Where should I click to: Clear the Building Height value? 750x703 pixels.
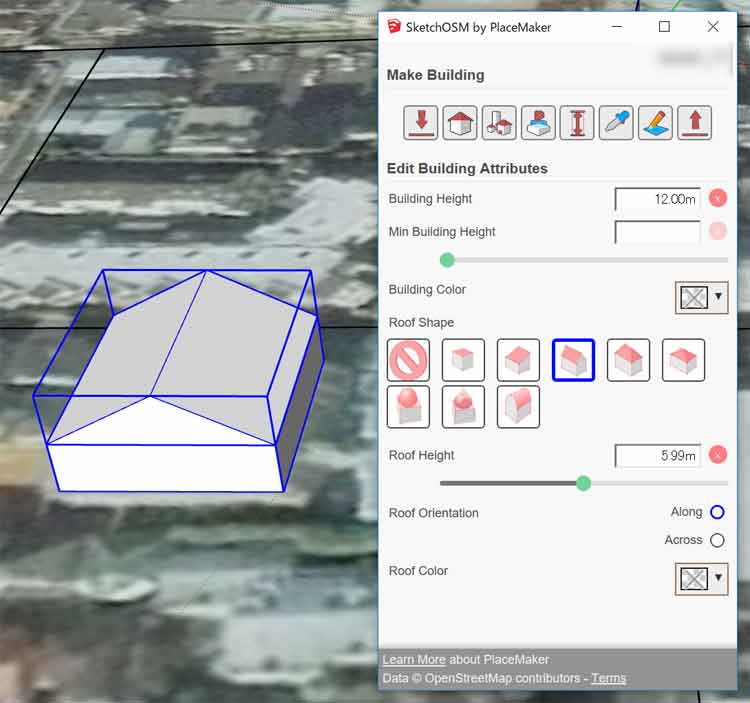pos(717,198)
